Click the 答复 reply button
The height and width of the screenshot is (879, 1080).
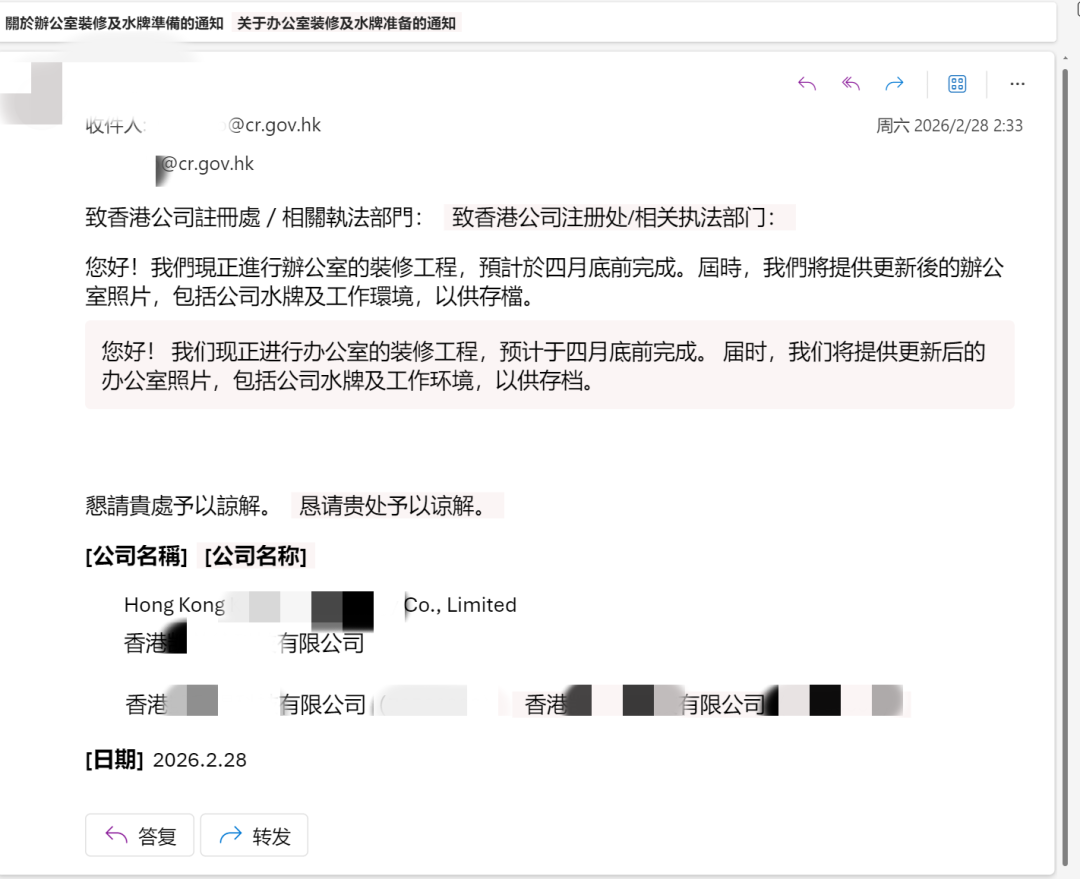click(x=140, y=835)
